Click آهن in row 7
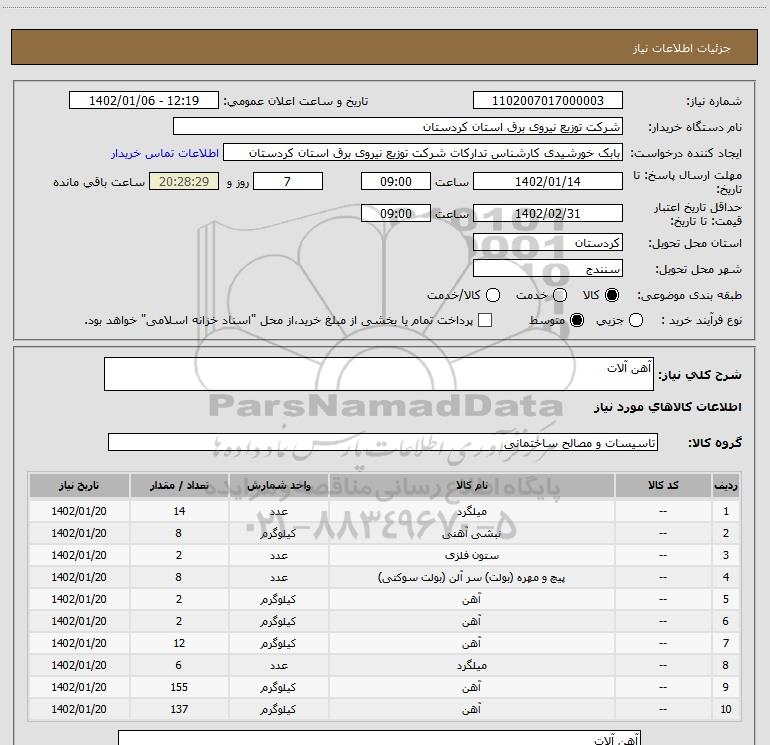The image size is (770, 745). tap(472, 643)
